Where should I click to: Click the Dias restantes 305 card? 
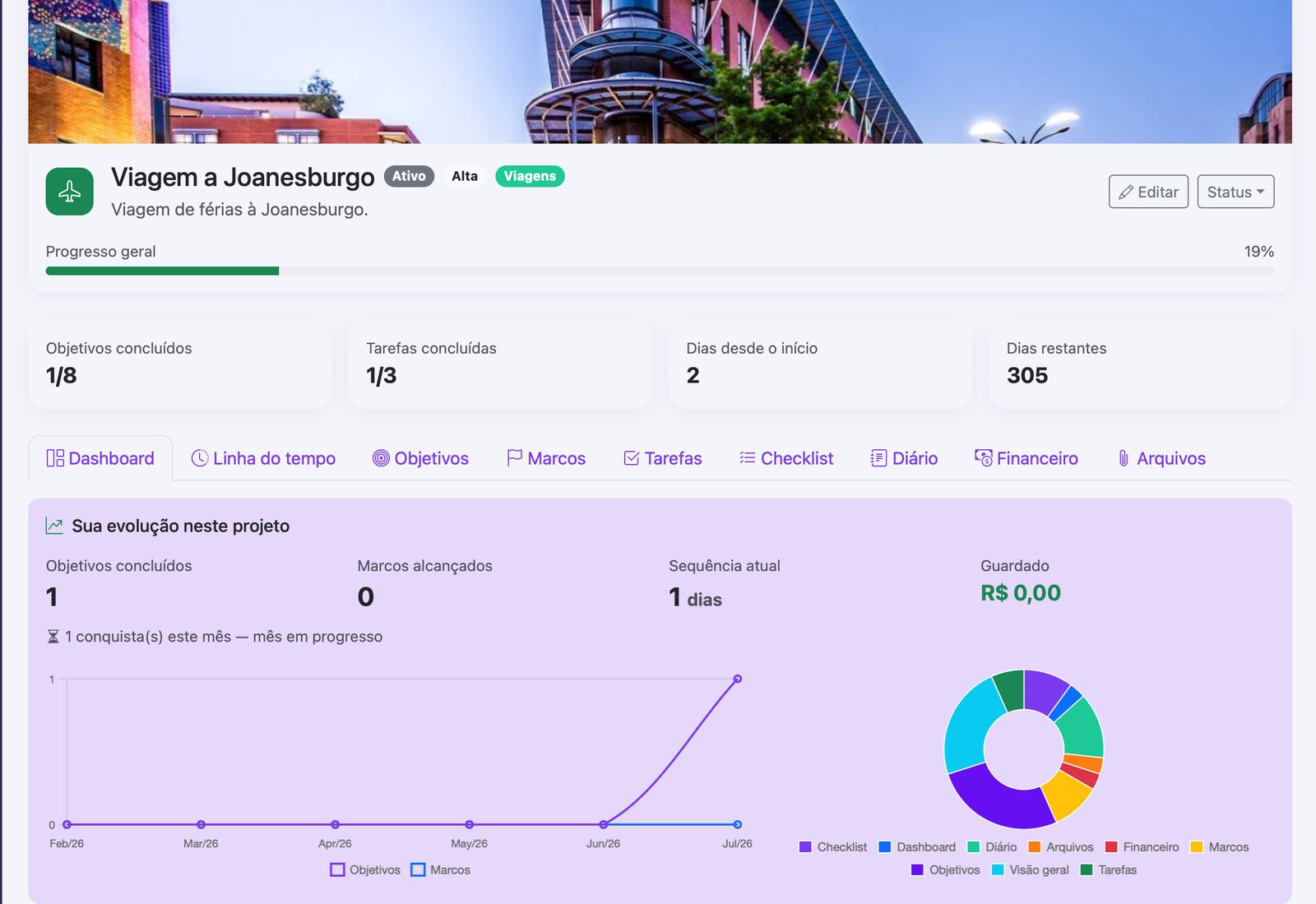pos(1140,364)
